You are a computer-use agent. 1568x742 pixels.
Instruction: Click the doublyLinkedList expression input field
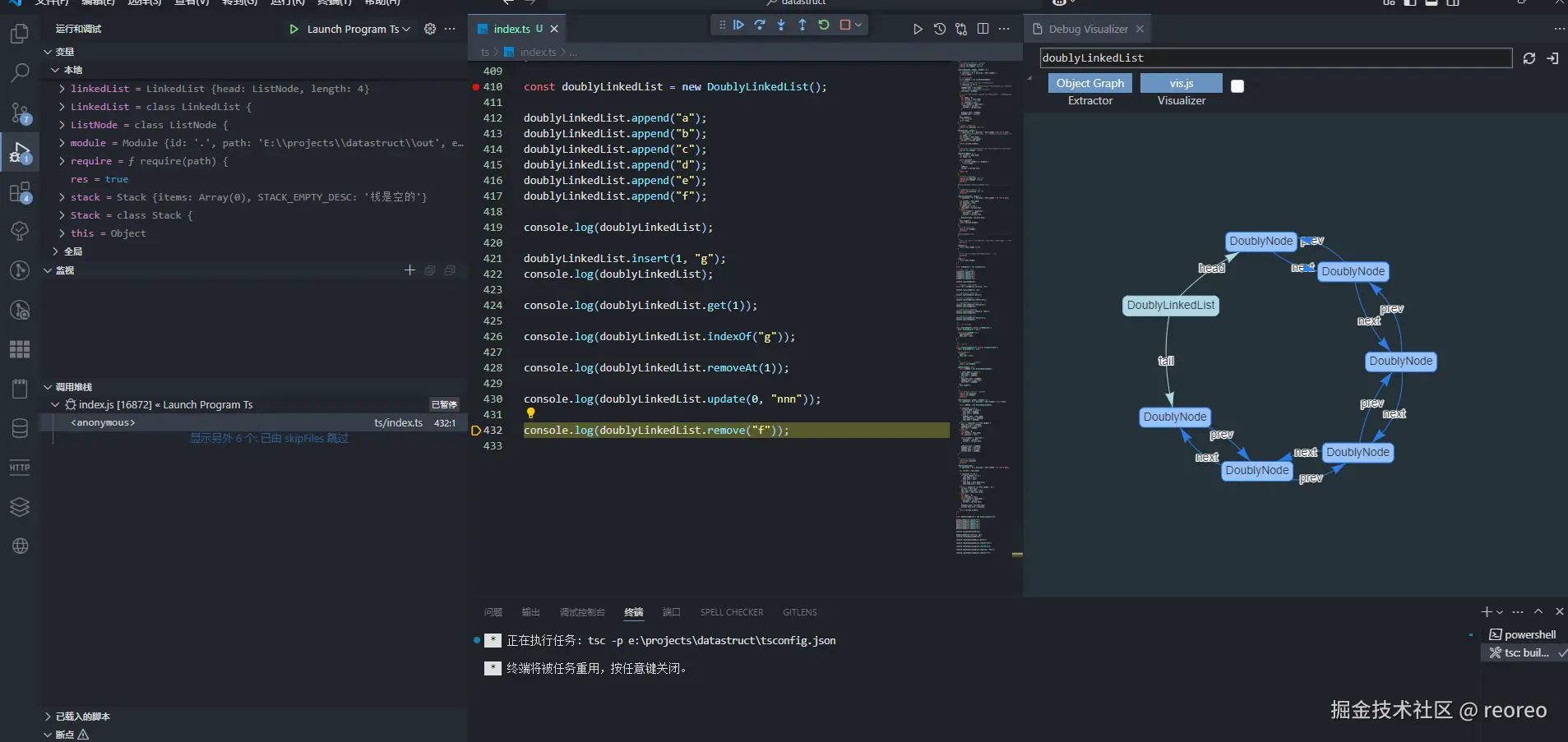coord(1274,58)
